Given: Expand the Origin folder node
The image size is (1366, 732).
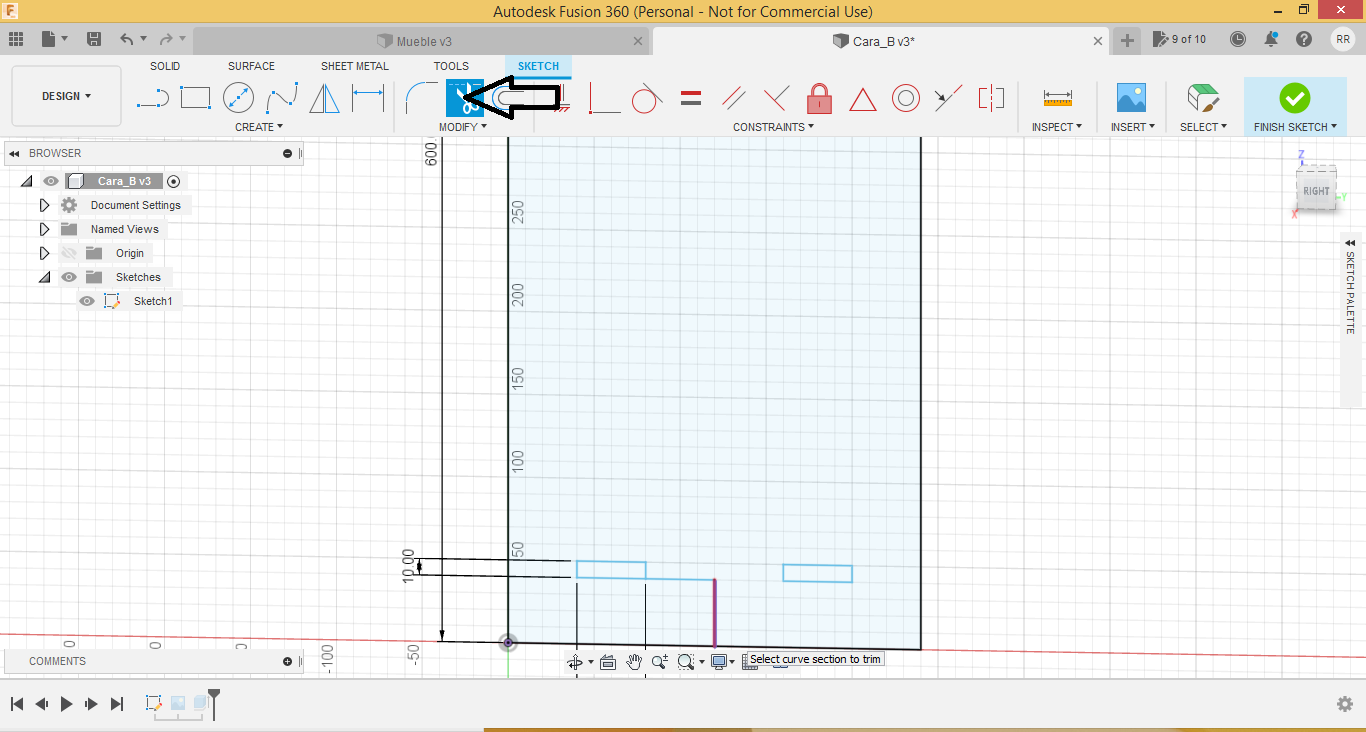Looking at the screenshot, I should (44, 253).
